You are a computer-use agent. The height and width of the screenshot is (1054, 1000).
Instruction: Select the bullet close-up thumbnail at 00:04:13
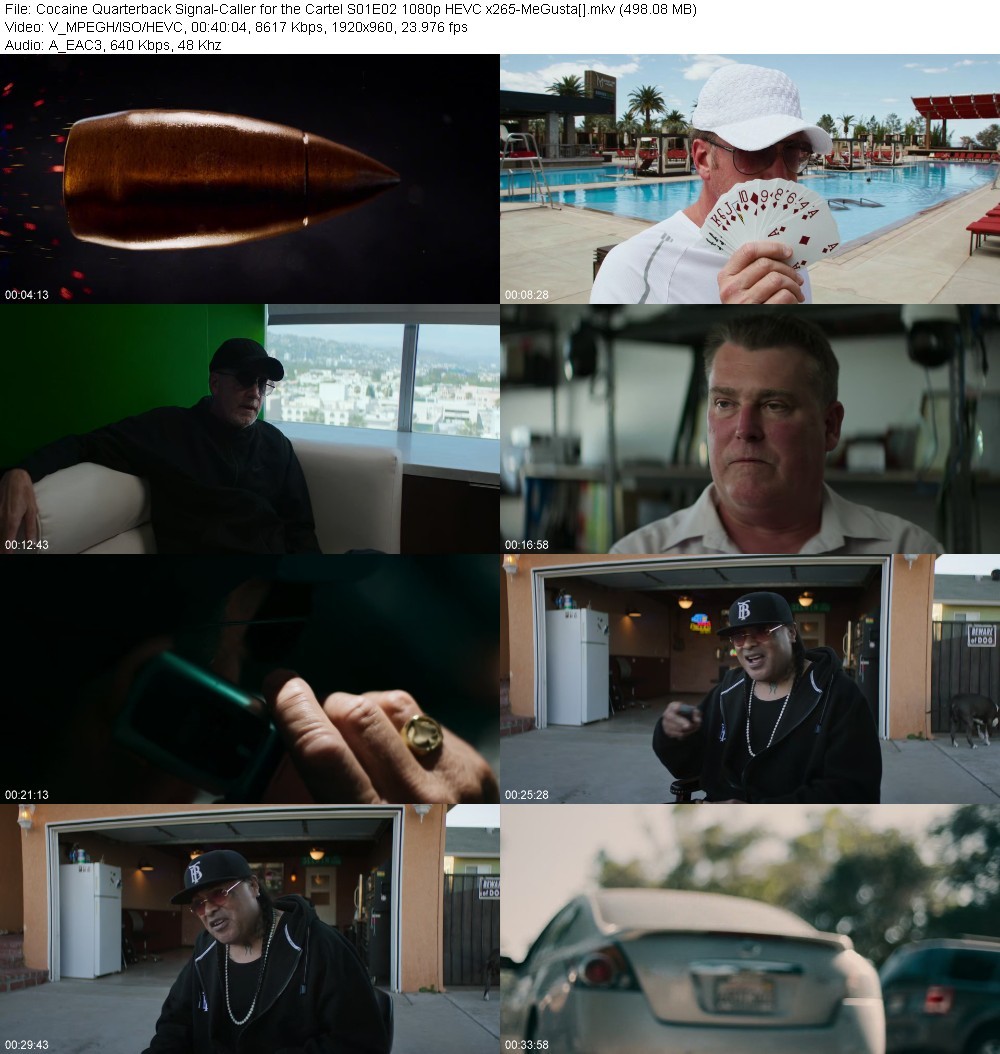[250, 179]
